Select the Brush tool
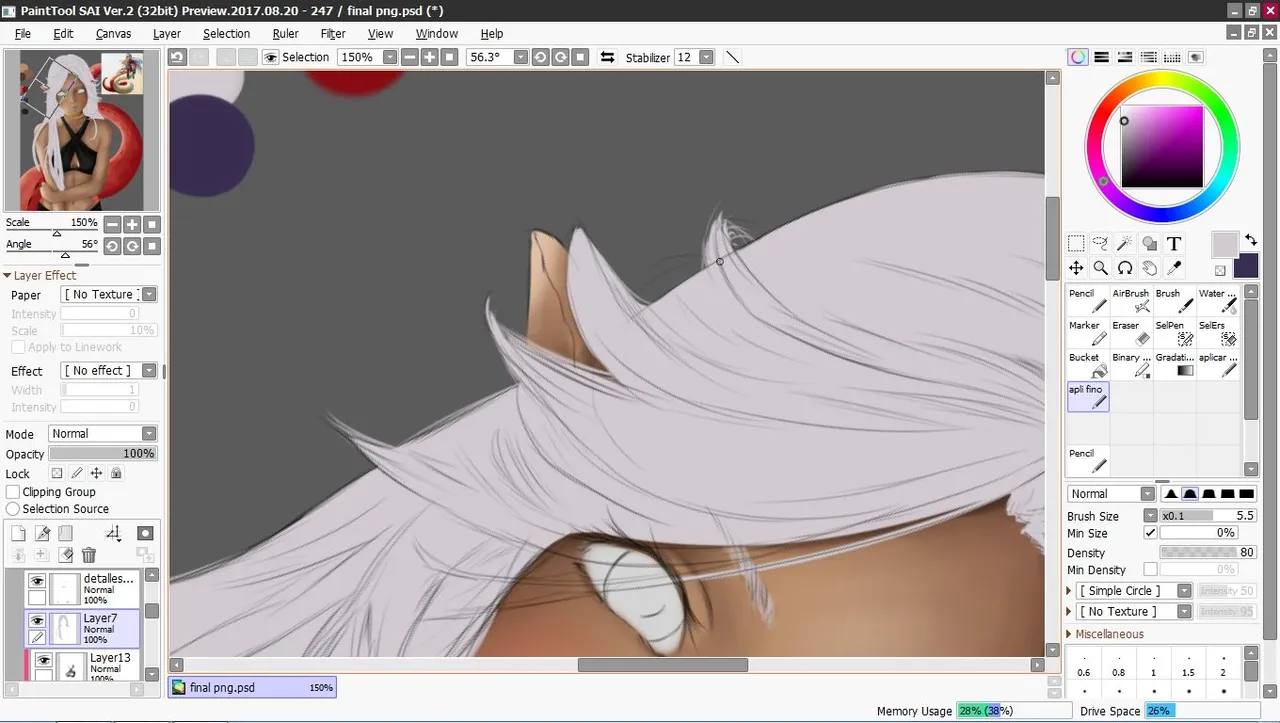Screen dimensions: 1280x723 (1174, 300)
